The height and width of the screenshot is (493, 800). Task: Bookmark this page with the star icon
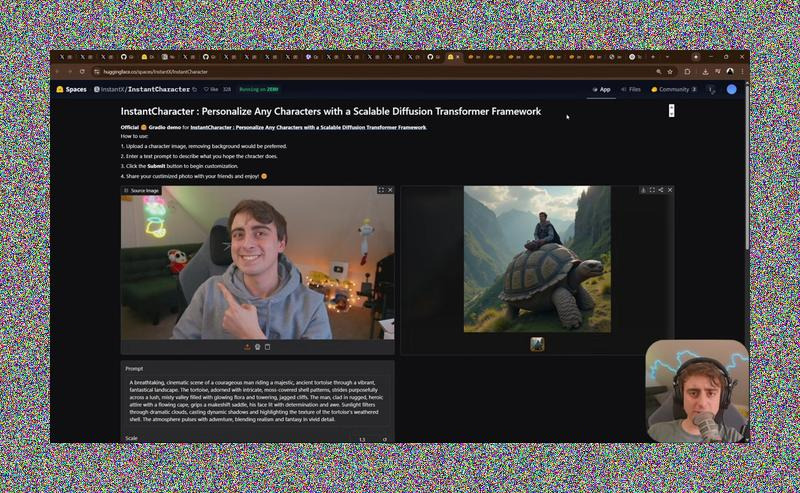click(670, 72)
